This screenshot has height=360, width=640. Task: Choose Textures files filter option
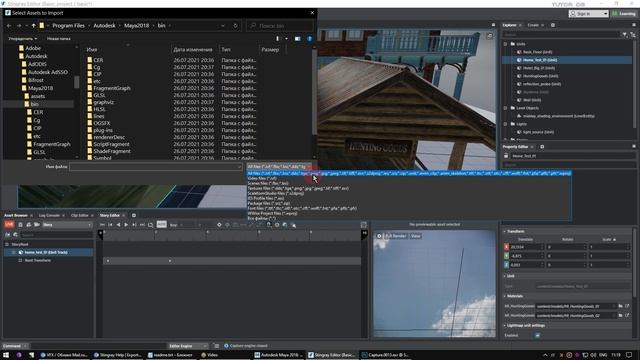(x=298, y=189)
